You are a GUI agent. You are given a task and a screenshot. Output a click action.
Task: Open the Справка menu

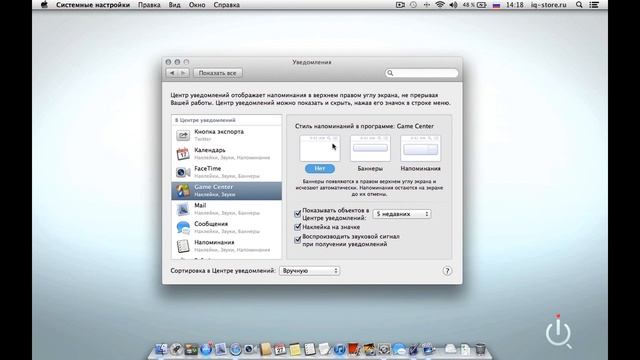(x=227, y=5)
